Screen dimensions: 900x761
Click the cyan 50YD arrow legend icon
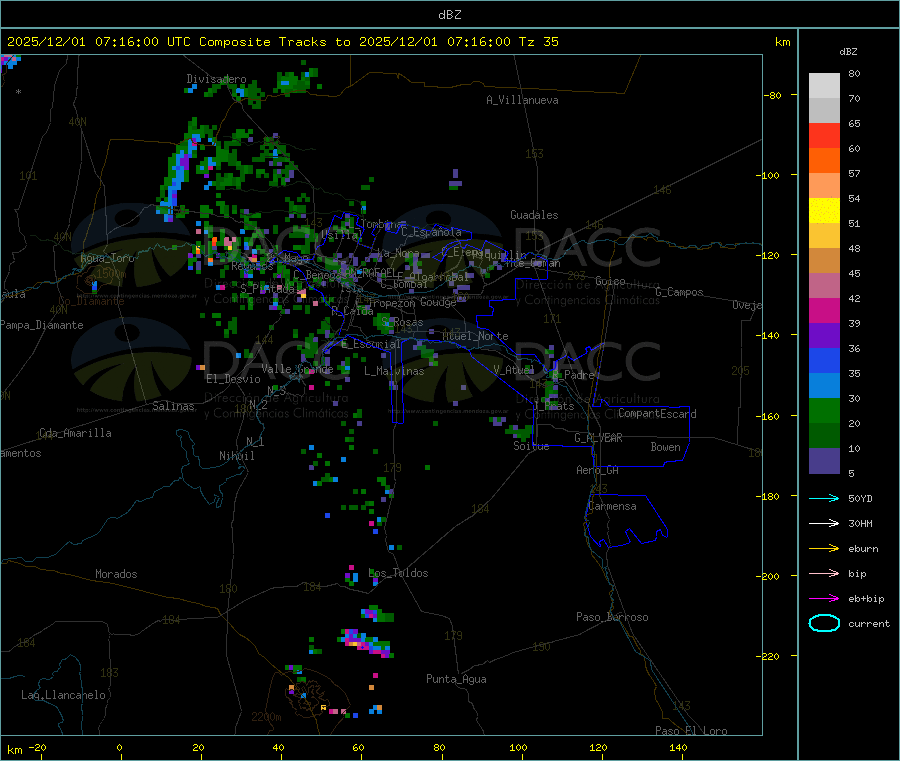pos(824,498)
